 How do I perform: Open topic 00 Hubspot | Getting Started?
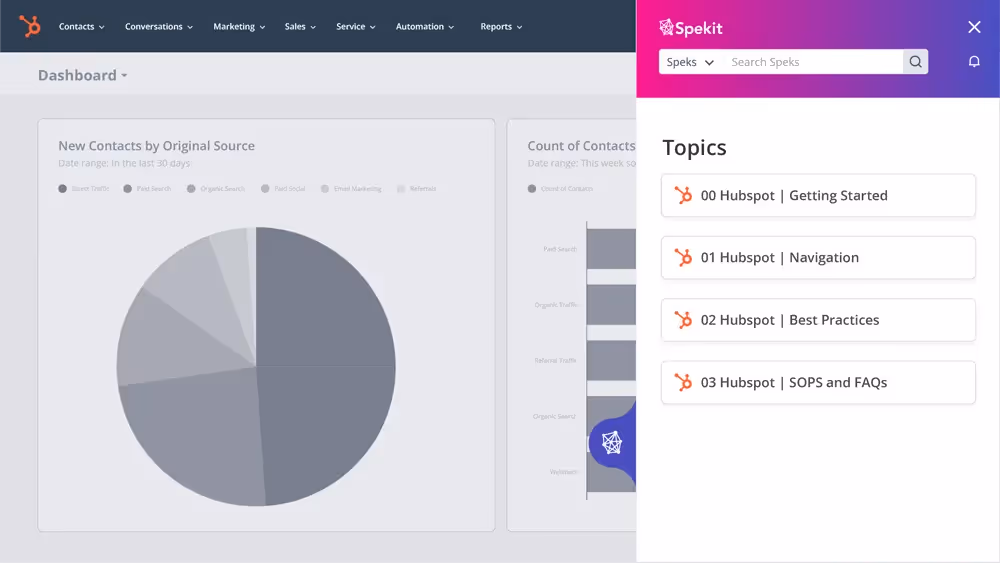pyautogui.click(x=818, y=195)
